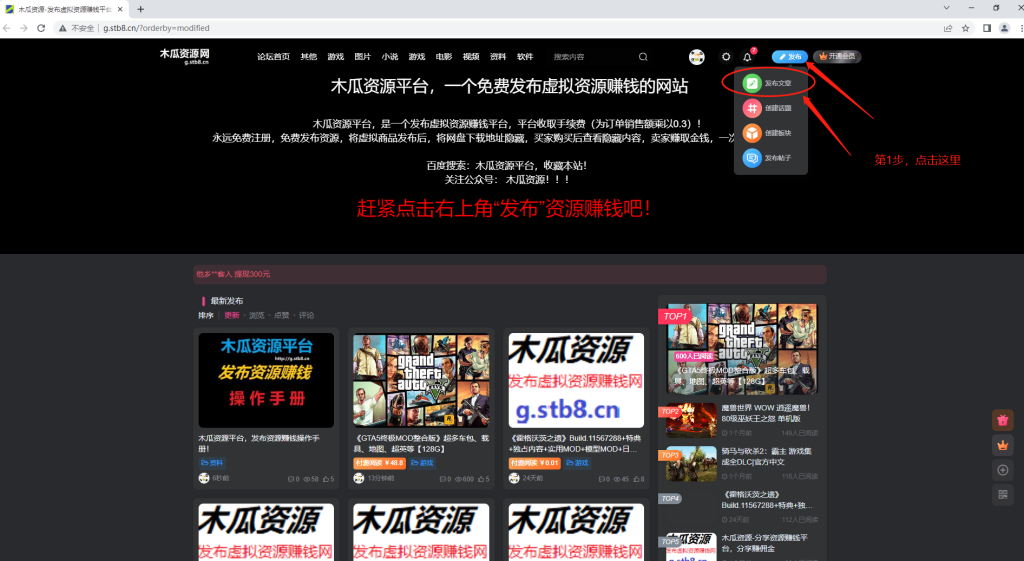Go to 论坛首页 in the navigation bar
Screen dimensions: 1024x561
[x=273, y=57]
